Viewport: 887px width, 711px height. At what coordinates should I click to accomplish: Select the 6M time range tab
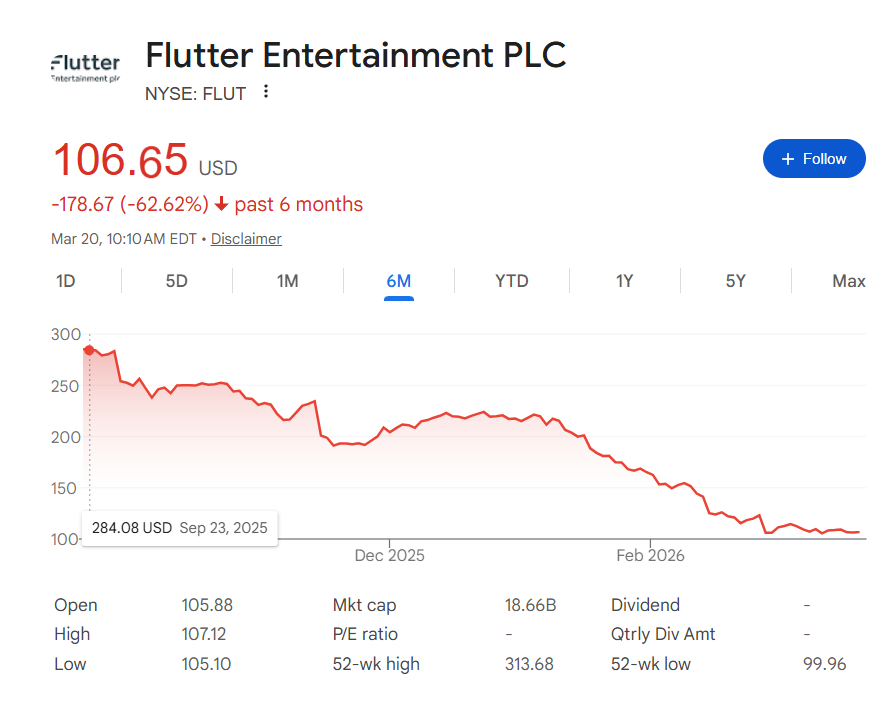(x=398, y=281)
